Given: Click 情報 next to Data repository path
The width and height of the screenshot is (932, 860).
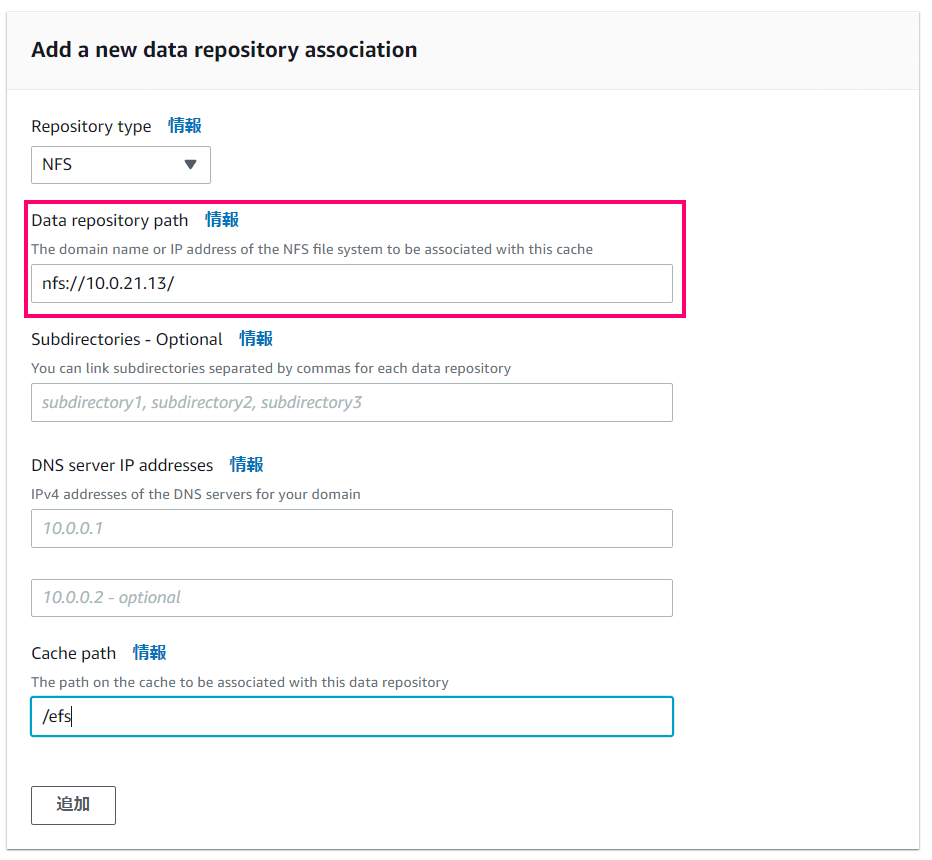Looking at the screenshot, I should click(221, 220).
